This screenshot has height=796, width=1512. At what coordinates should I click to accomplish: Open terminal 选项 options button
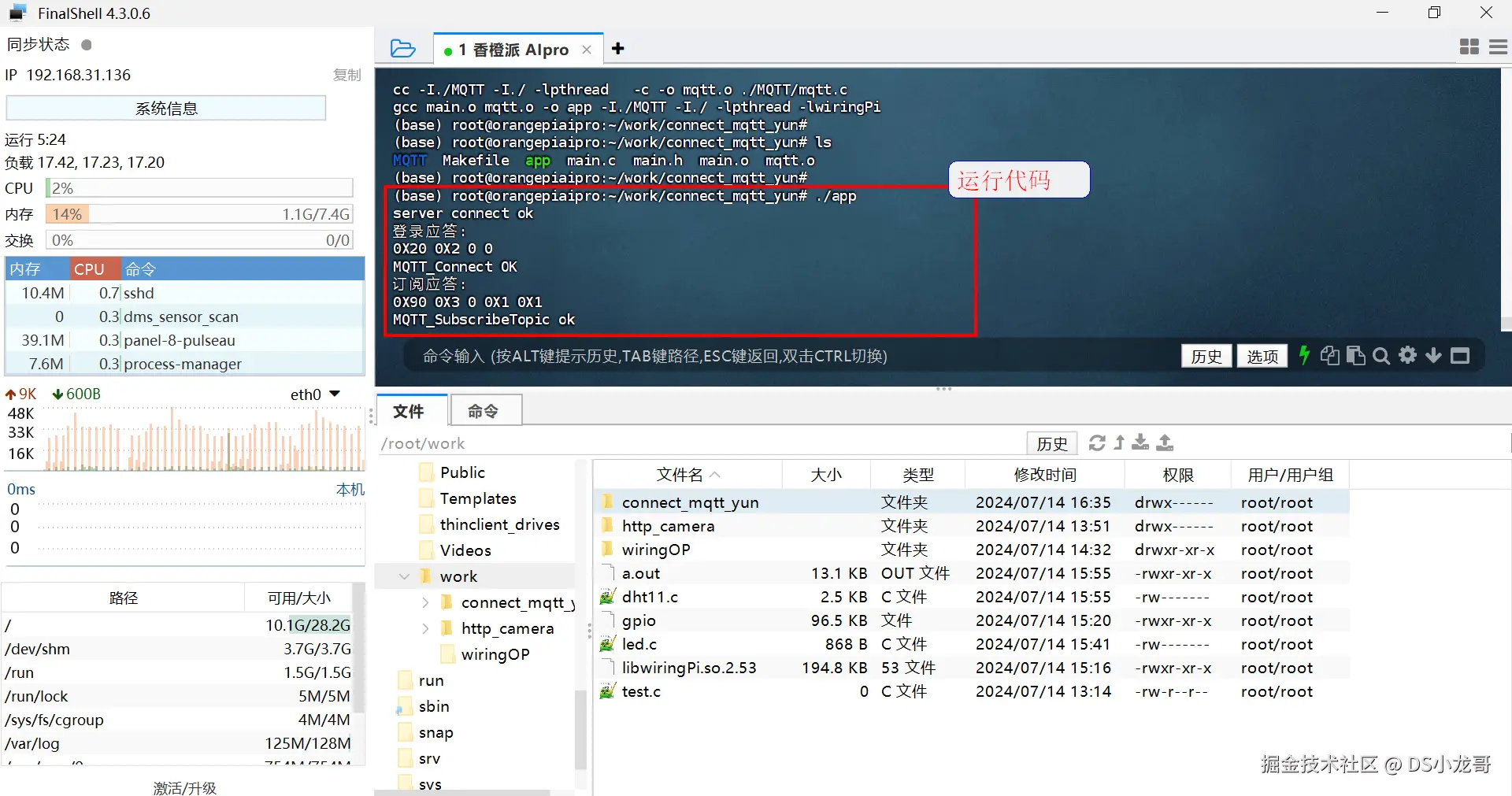[x=1262, y=356]
